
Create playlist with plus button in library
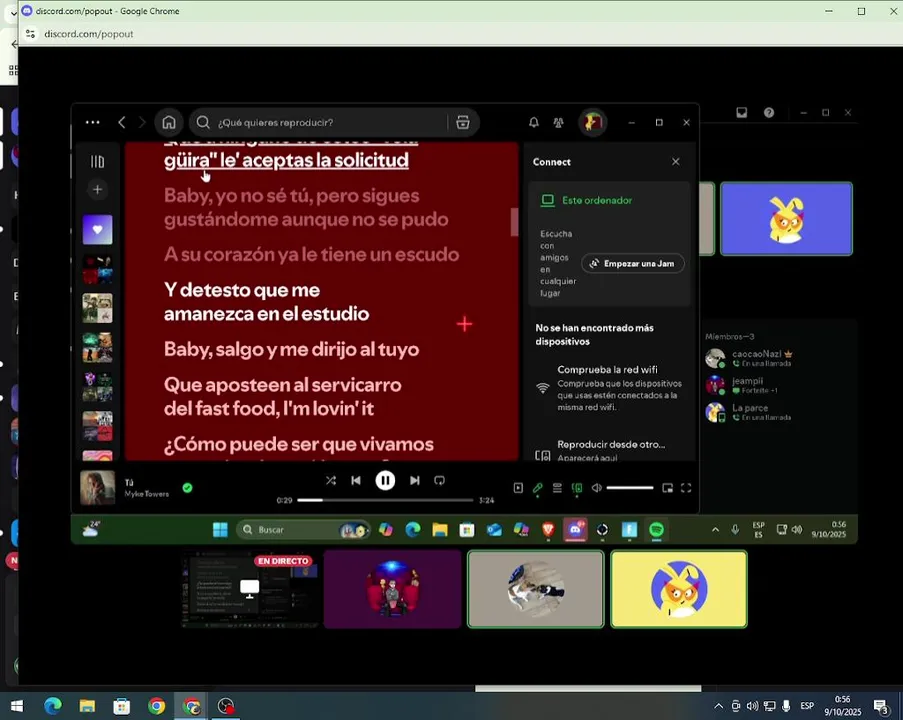coord(97,190)
